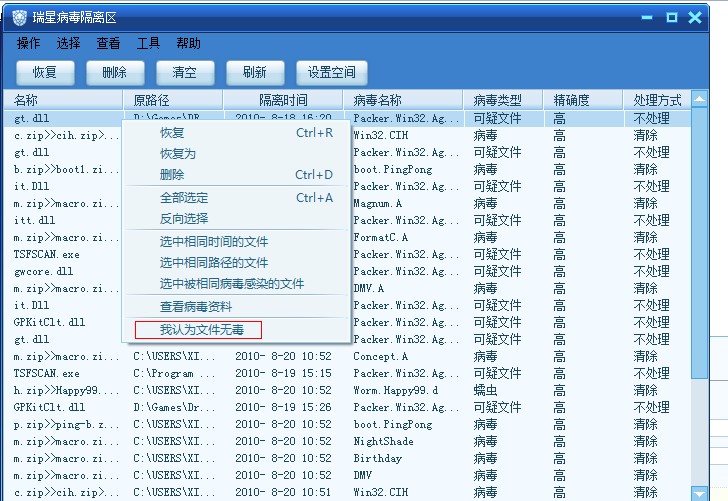The width and height of the screenshot is (728, 501).
Task: Click scrollbar down arrow in list
Action: point(699,493)
